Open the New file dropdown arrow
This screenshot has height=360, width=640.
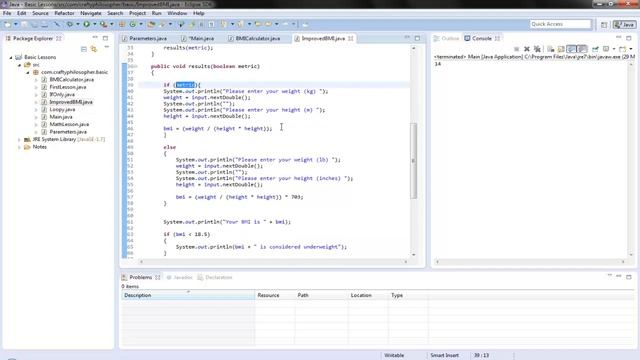point(16,24)
